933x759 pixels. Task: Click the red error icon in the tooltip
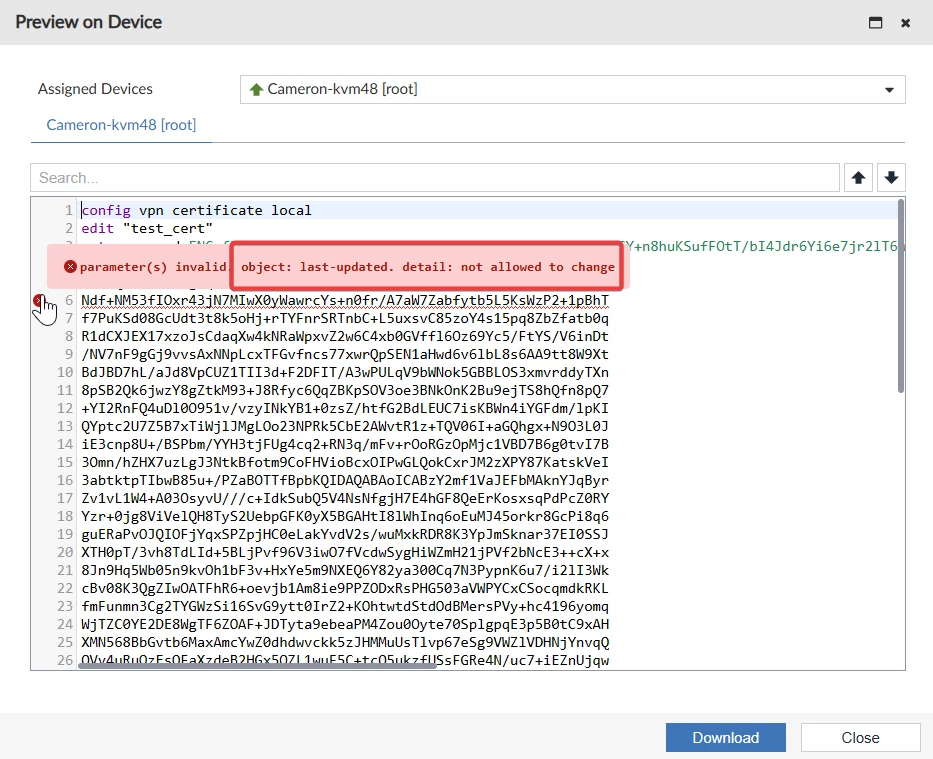click(70, 266)
